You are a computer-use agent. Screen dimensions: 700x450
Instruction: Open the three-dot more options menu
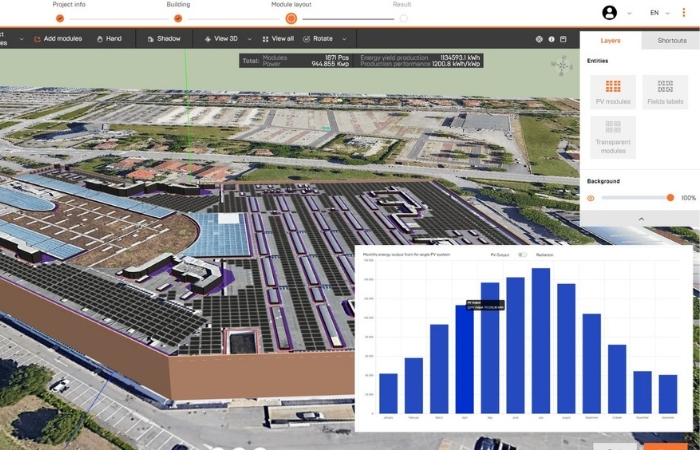point(684,13)
